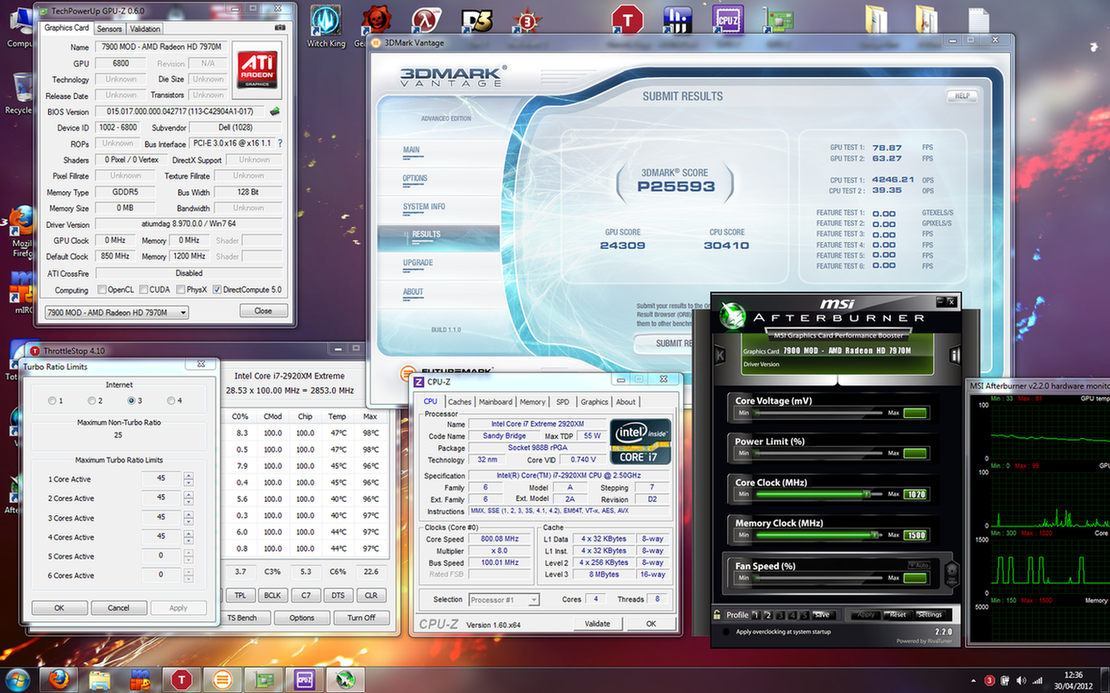
Task: Open the Half-Life lambda desktop shortcut
Action: [425, 21]
